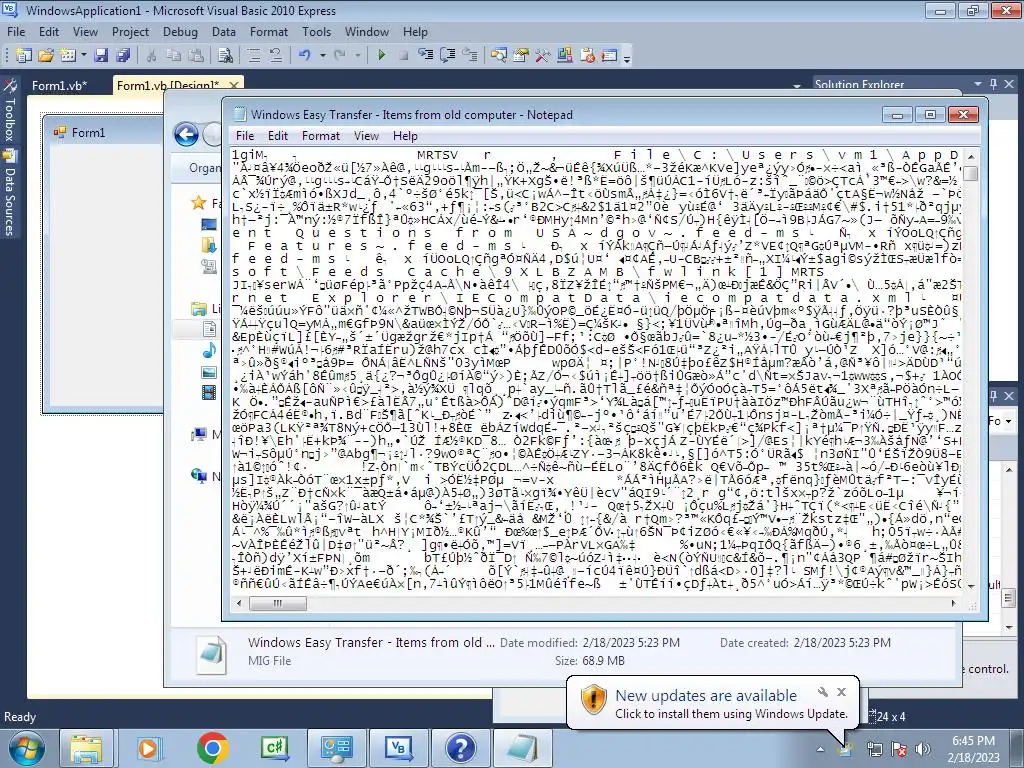Click Notepad's horizontal scrollbar thumb
The width and height of the screenshot is (1024, 768).
[x=278, y=603]
